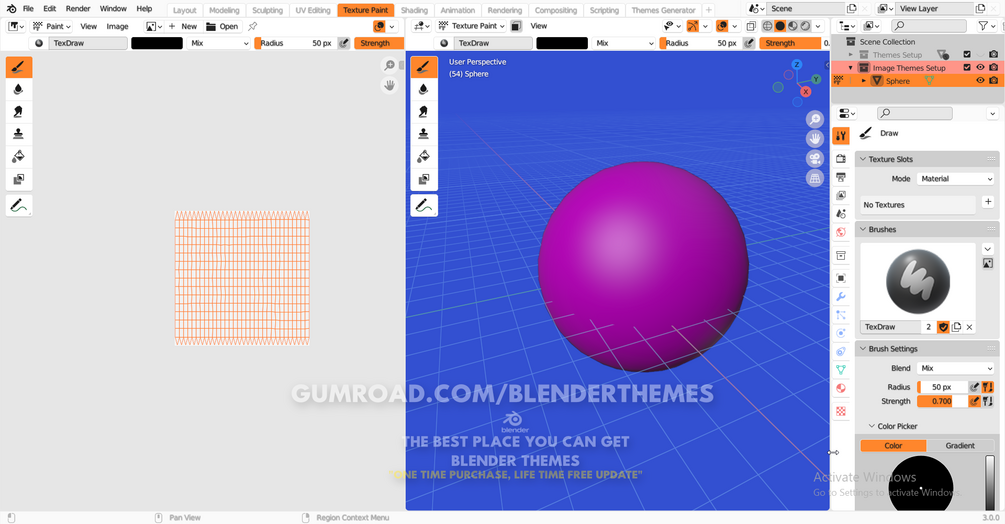Screen dimensions: 1005x524
Task: Open the Paint mode dropdown in the image editor
Action: tap(51, 26)
